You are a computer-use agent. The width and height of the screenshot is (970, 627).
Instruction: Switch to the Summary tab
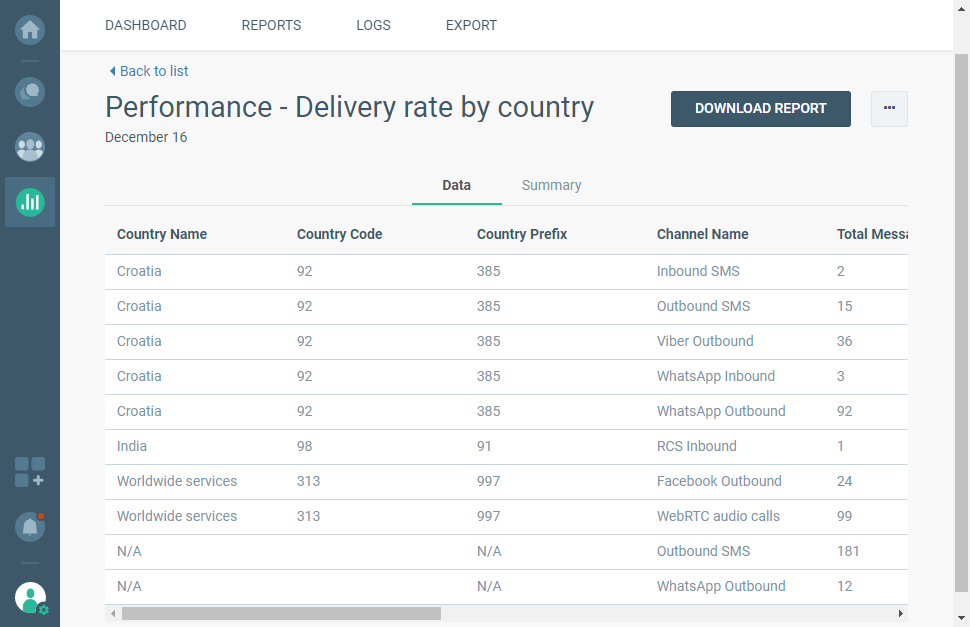[x=551, y=185]
